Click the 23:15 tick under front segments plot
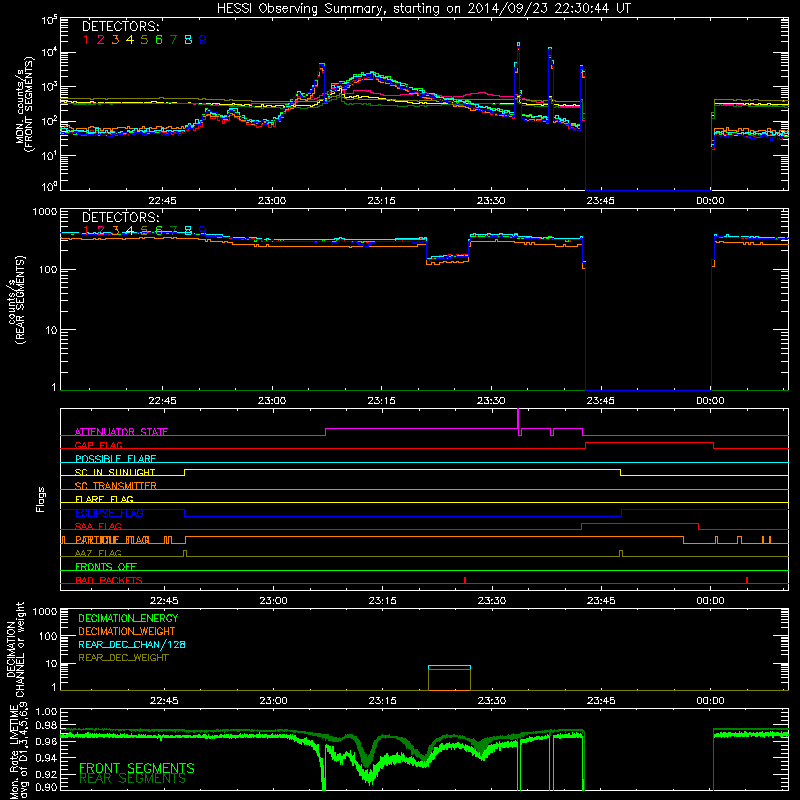 coord(382,201)
